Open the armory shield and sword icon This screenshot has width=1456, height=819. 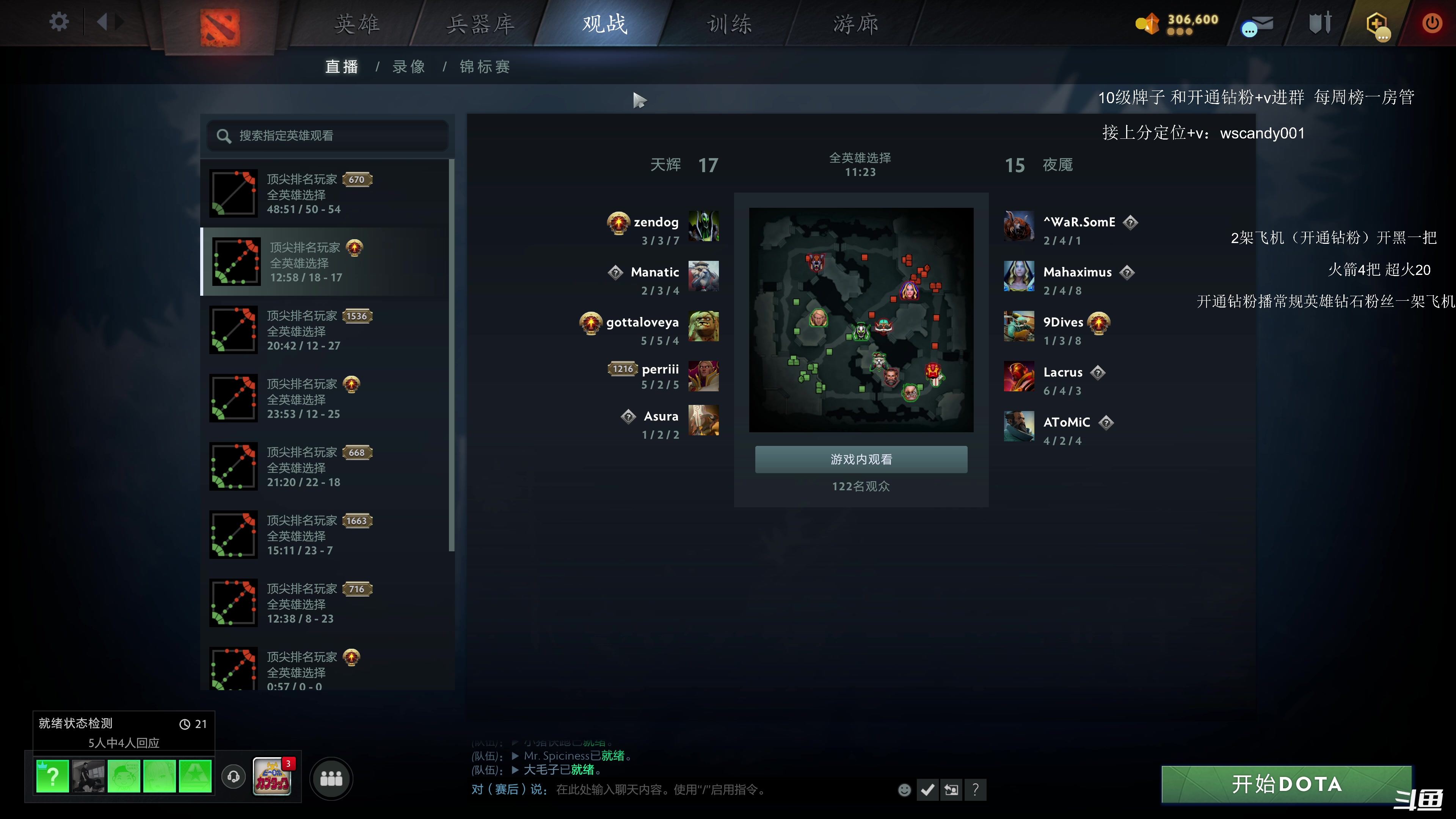1320,23
